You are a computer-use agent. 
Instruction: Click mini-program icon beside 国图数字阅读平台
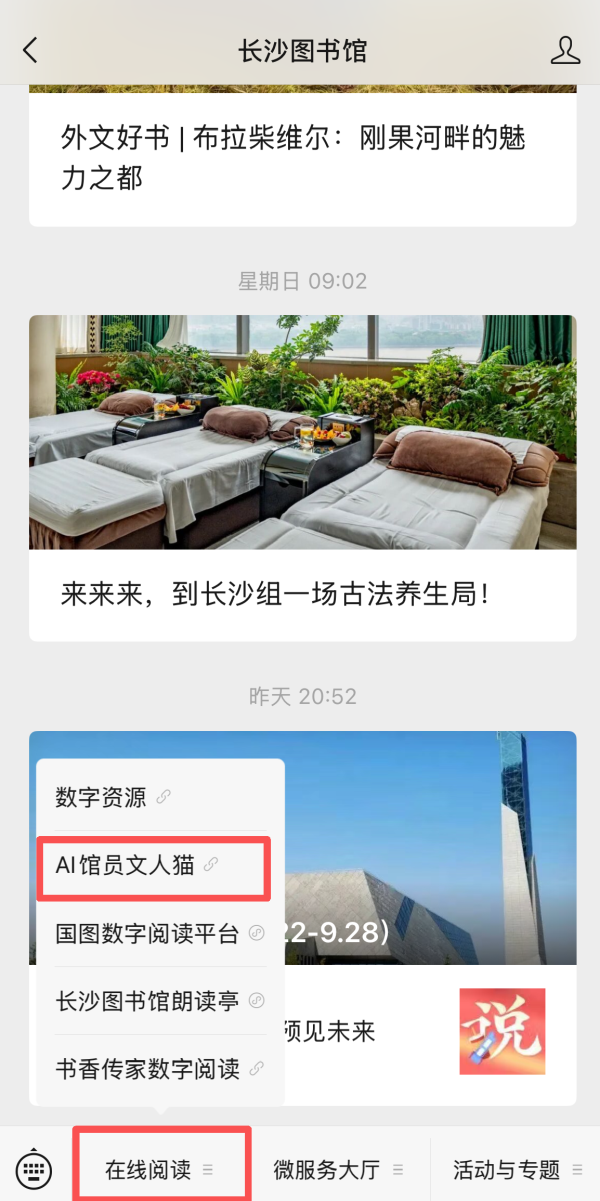coord(256,934)
